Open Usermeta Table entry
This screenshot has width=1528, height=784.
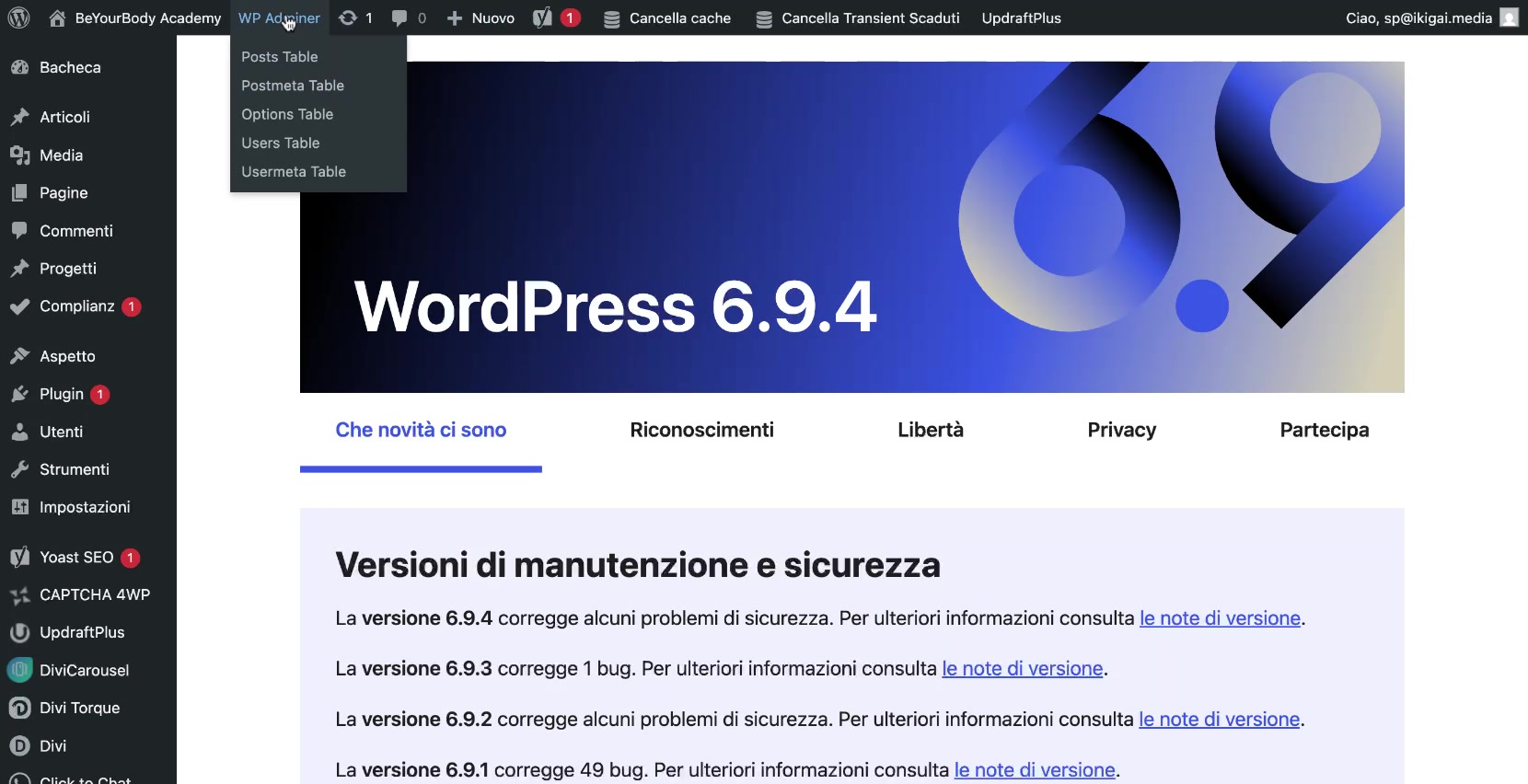point(294,172)
